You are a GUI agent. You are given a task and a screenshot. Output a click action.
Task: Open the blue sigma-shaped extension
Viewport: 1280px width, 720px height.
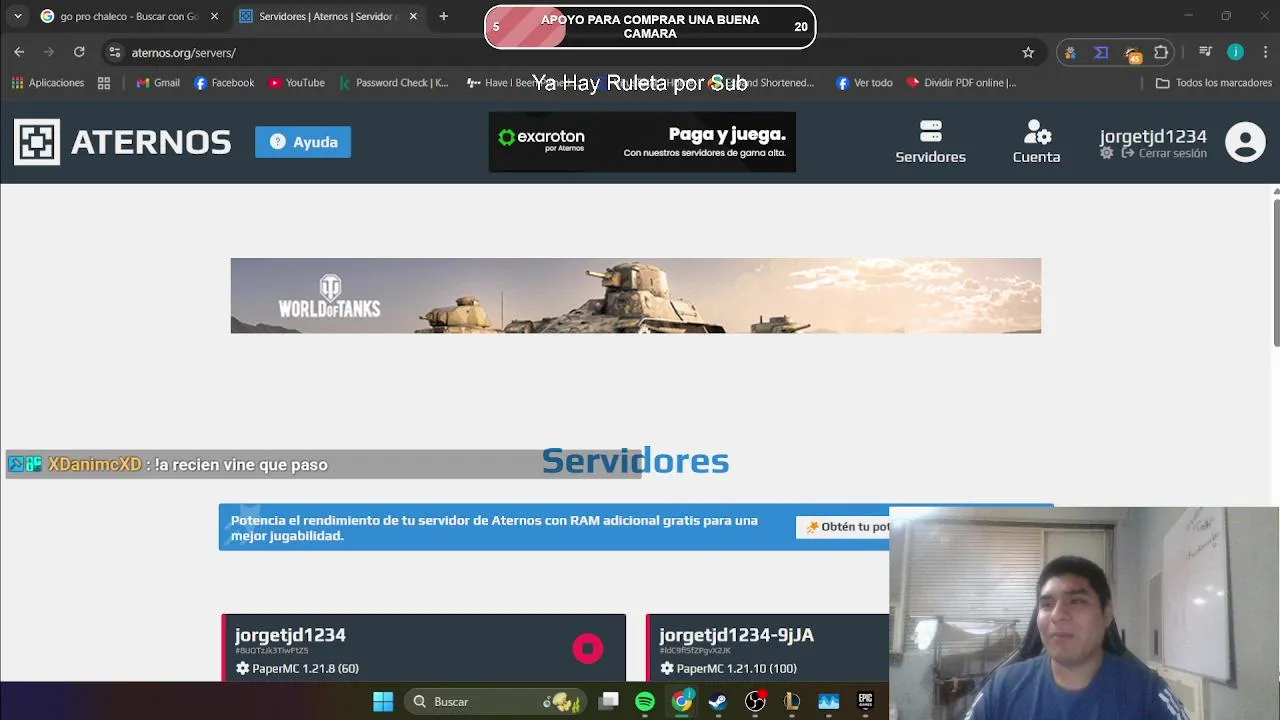1101,52
